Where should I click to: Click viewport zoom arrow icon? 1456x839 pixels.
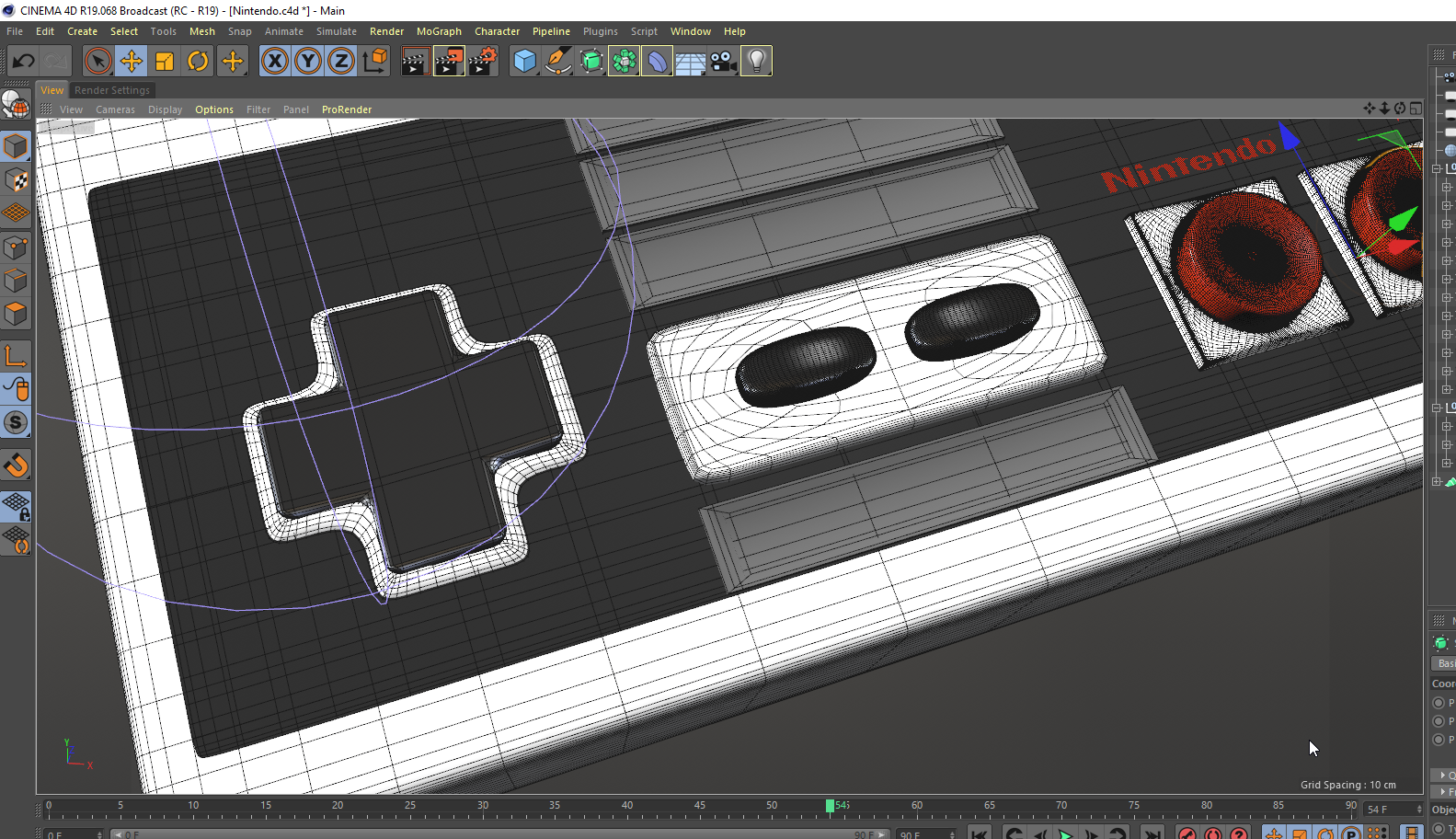click(1384, 109)
